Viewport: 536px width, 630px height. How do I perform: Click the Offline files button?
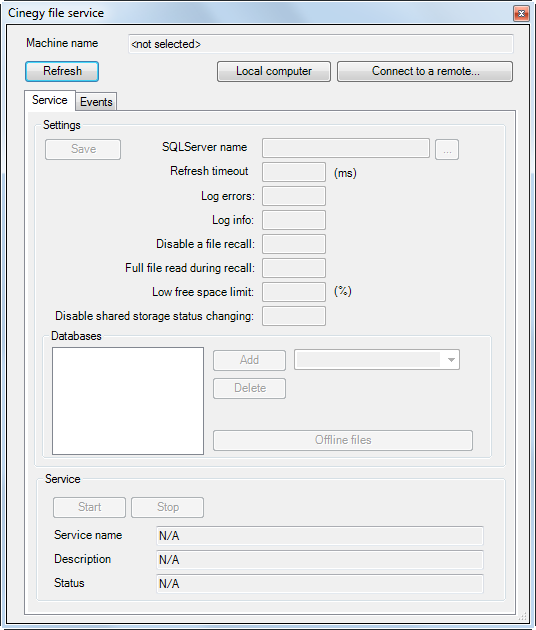pos(343,440)
